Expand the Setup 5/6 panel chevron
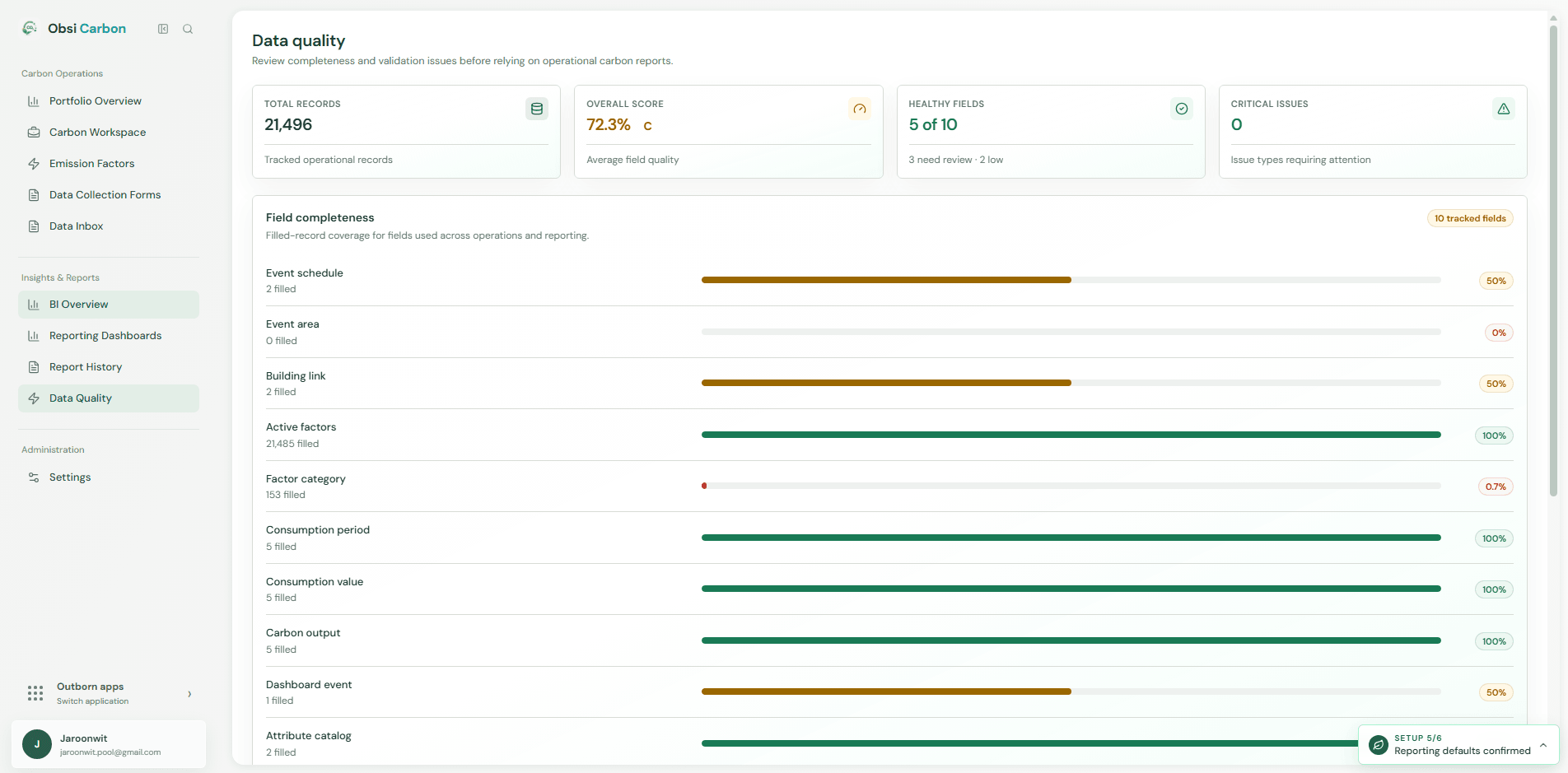Viewport: 1568px width, 773px height. click(x=1543, y=745)
